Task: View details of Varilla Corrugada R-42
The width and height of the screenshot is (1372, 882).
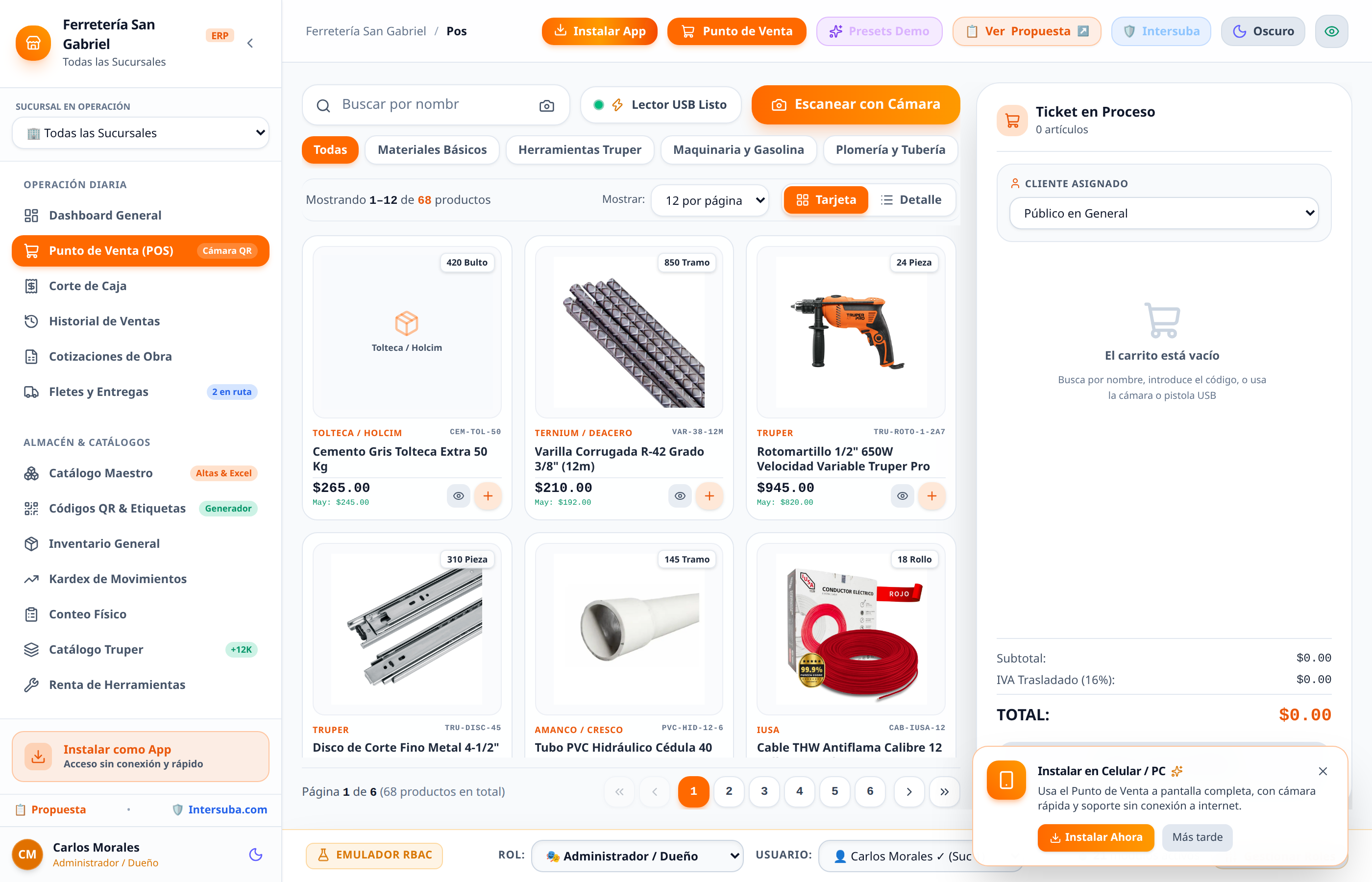Action: click(x=680, y=496)
